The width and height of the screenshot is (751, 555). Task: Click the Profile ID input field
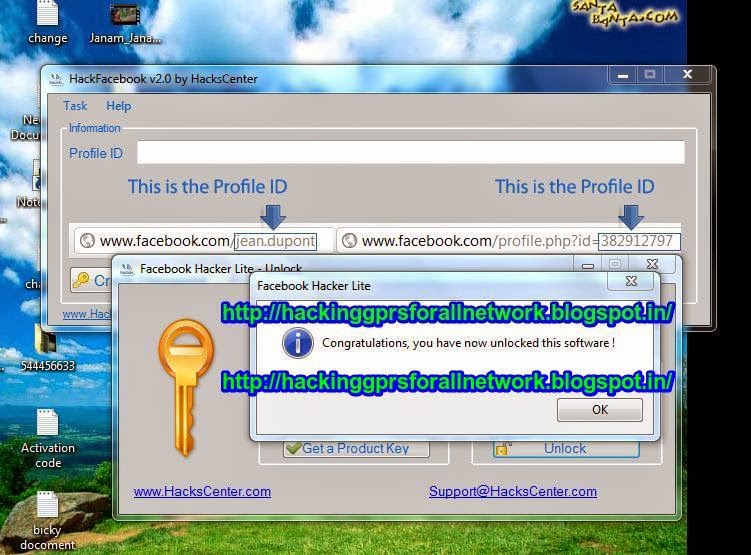pyautogui.click(x=410, y=152)
